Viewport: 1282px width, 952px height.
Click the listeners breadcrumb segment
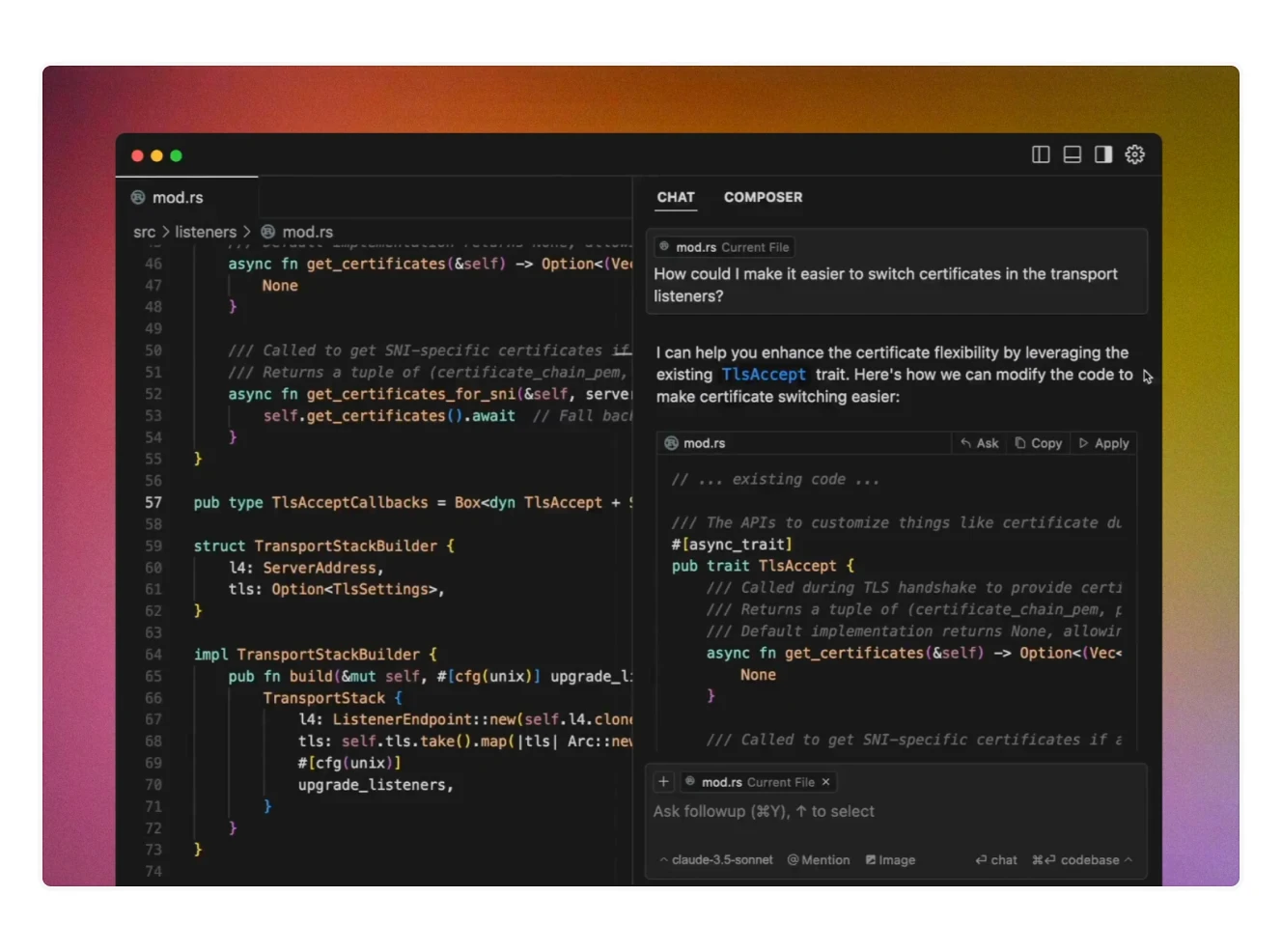pos(206,232)
